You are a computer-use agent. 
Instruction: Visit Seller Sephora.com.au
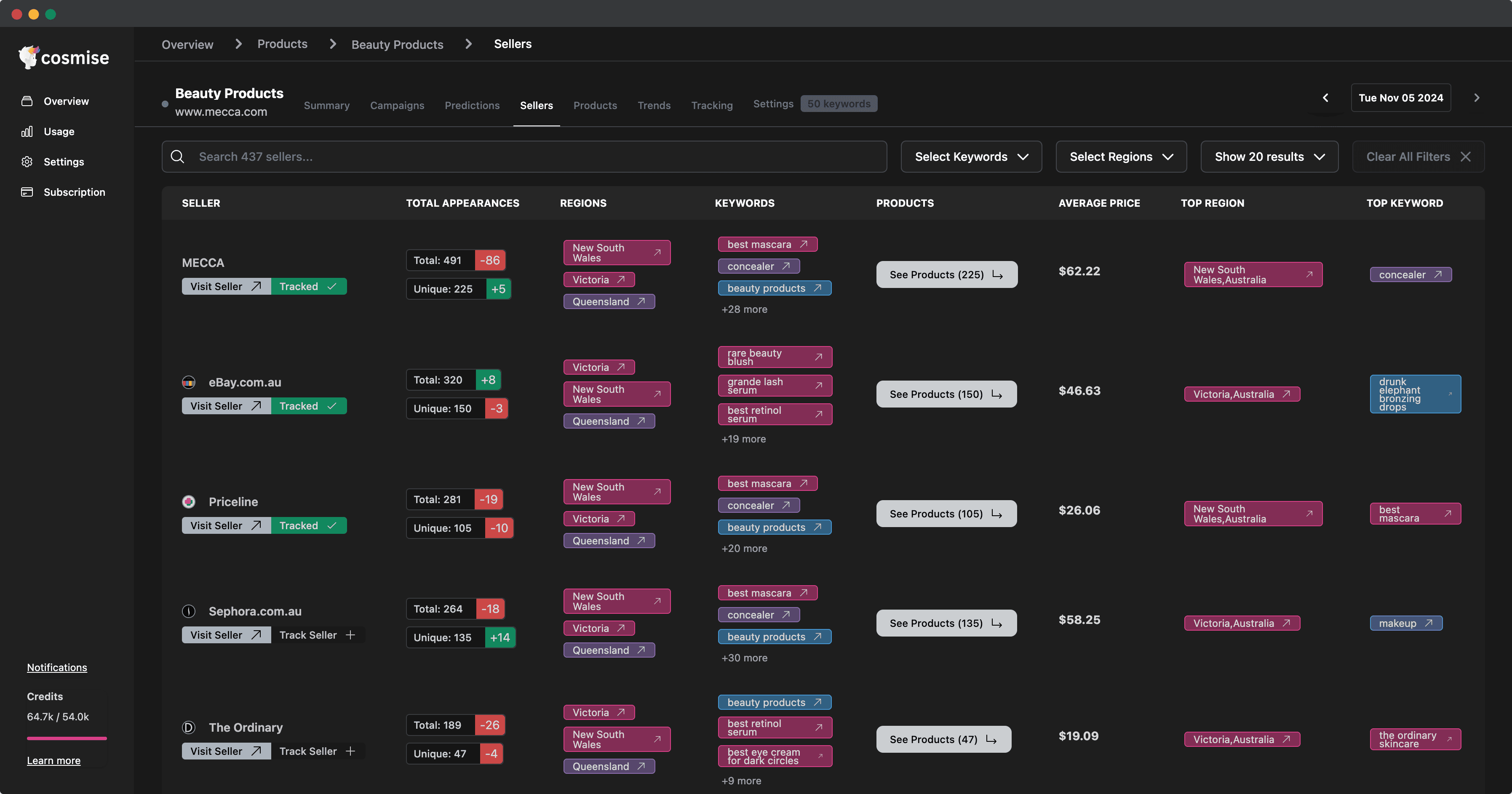point(226,634)
